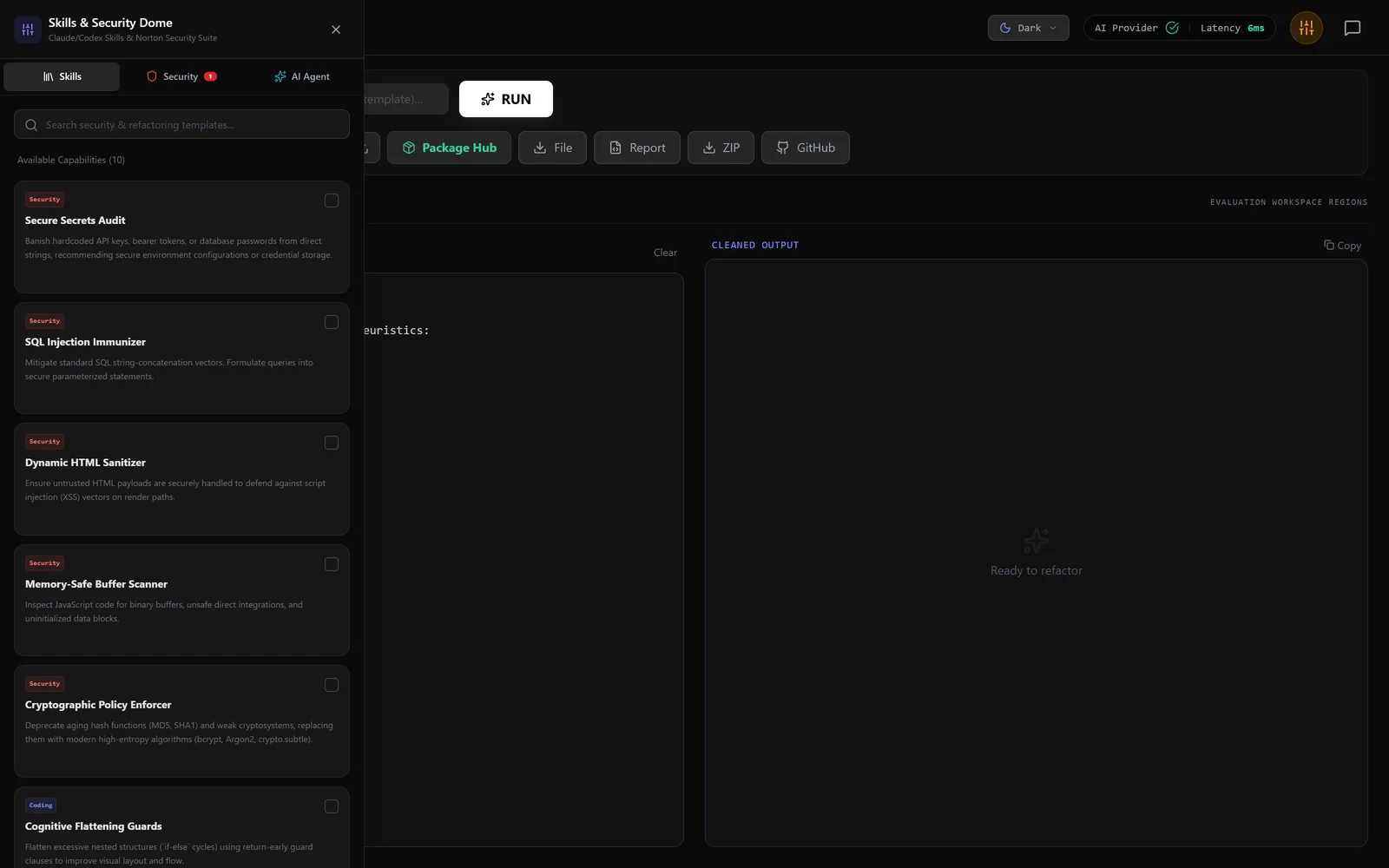Click the sparkle icon inside RUN button

click(x=488, y=99)
